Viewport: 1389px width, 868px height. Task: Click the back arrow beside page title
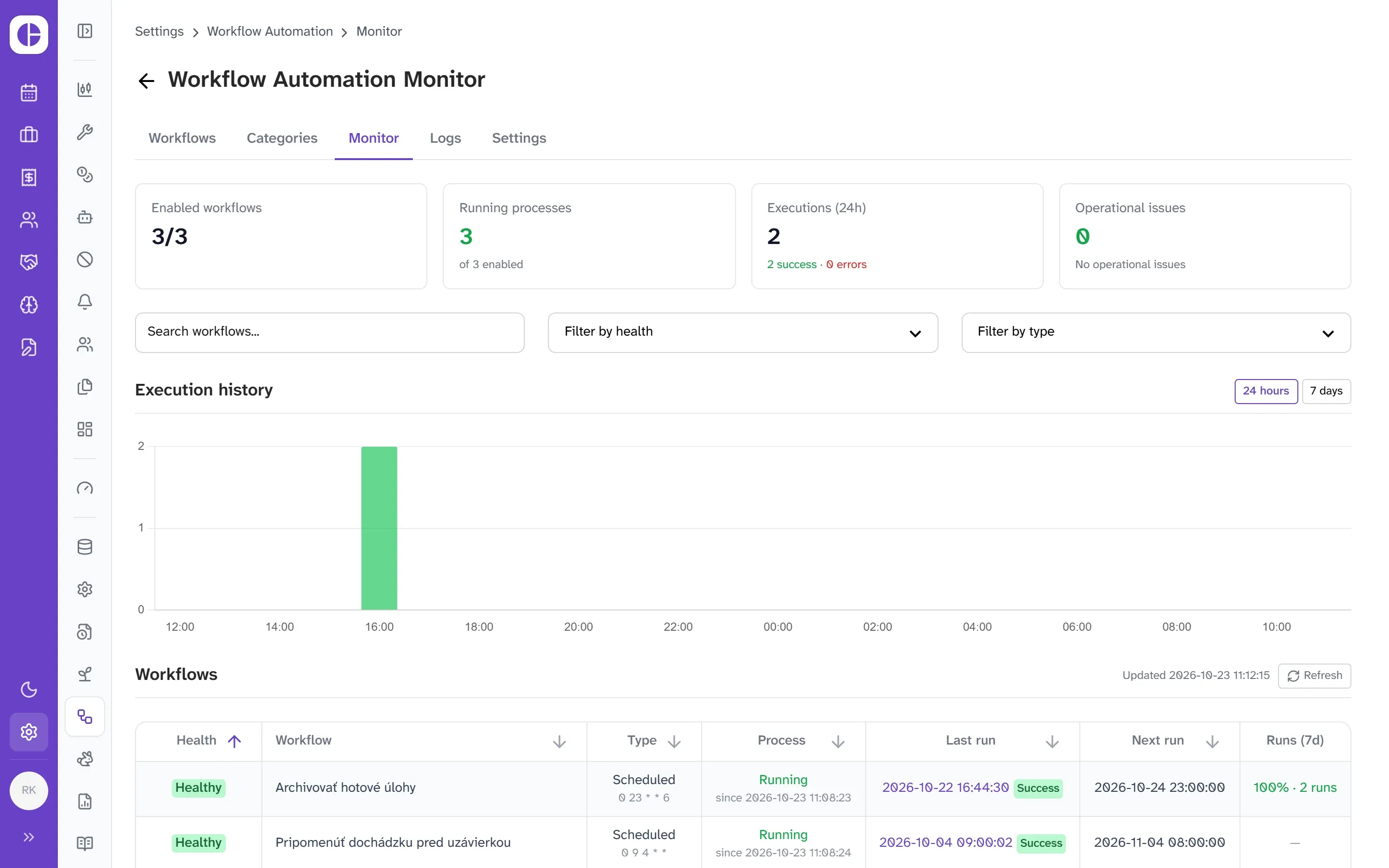146,81
